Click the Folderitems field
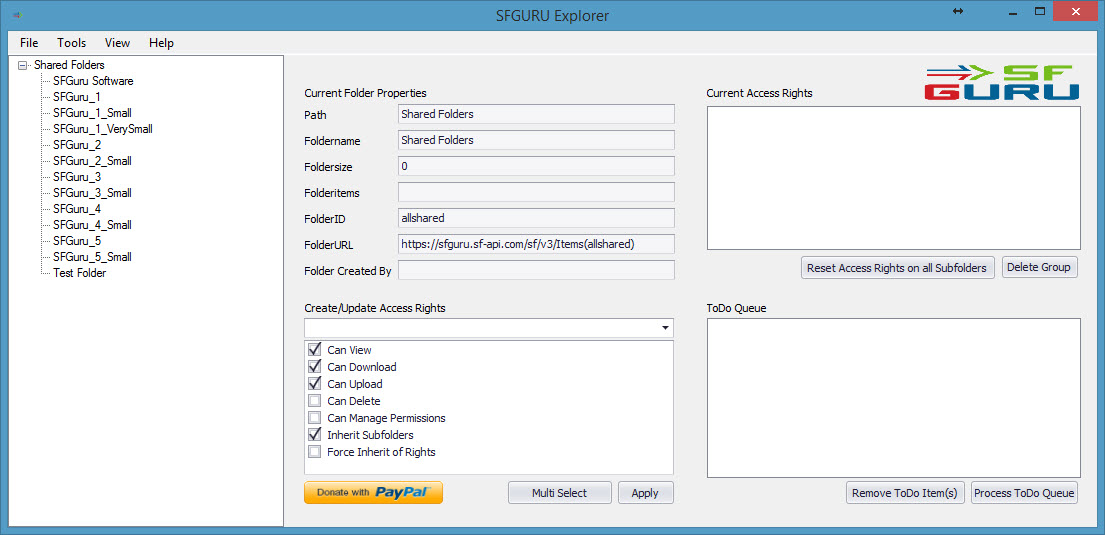1105x535 pixels. tap(536, 192)
